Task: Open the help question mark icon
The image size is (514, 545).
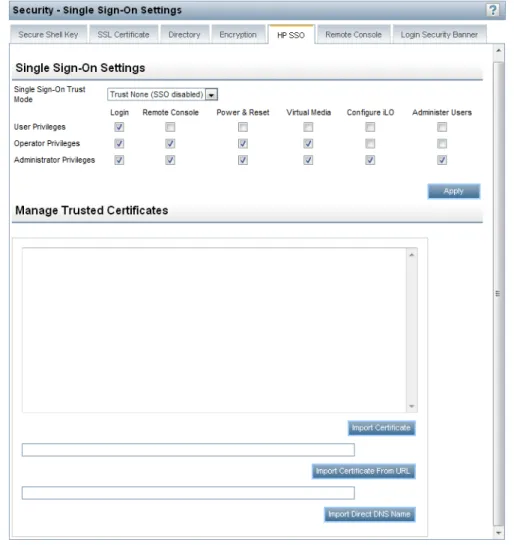Action: (492, 10)
